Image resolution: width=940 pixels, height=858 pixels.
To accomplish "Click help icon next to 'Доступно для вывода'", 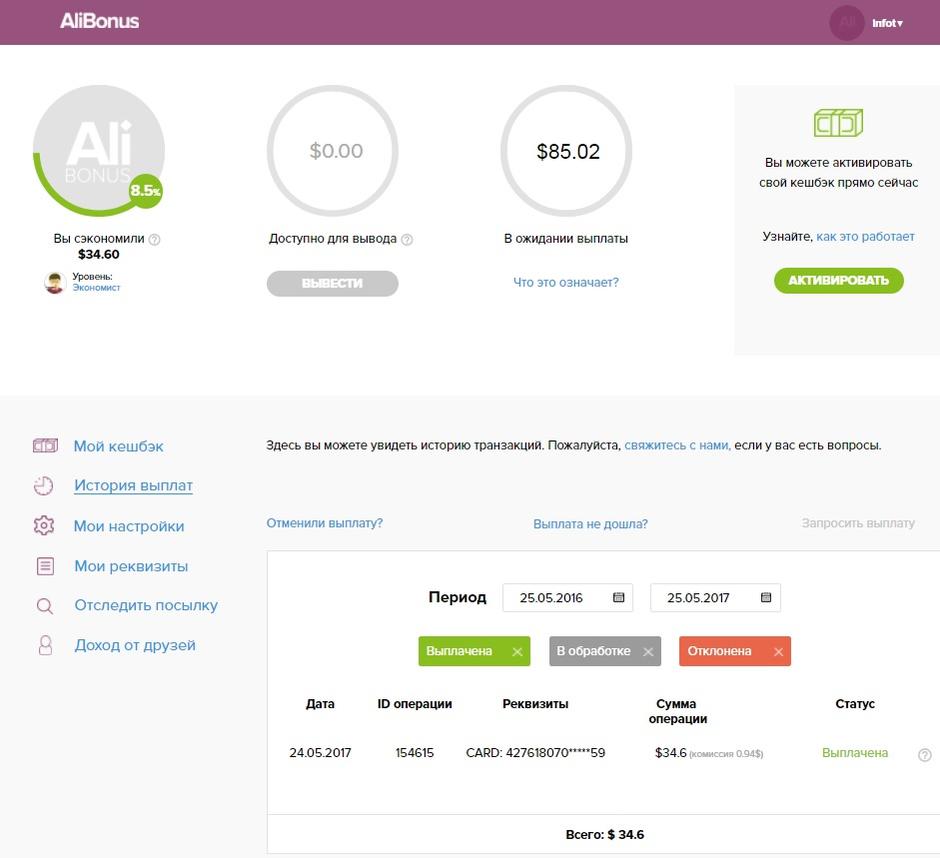I will 406,239.
